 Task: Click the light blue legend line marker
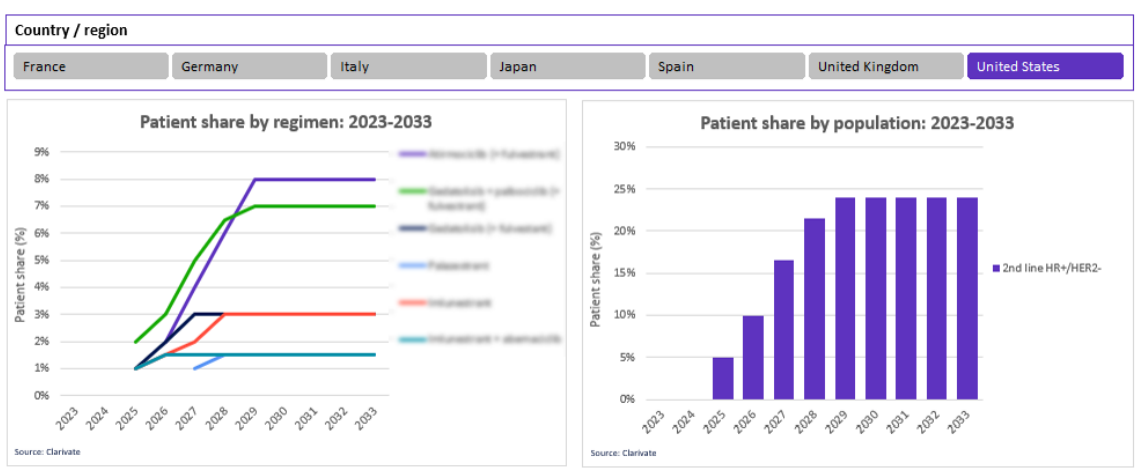pyautogui.click(x=411, y=266)
